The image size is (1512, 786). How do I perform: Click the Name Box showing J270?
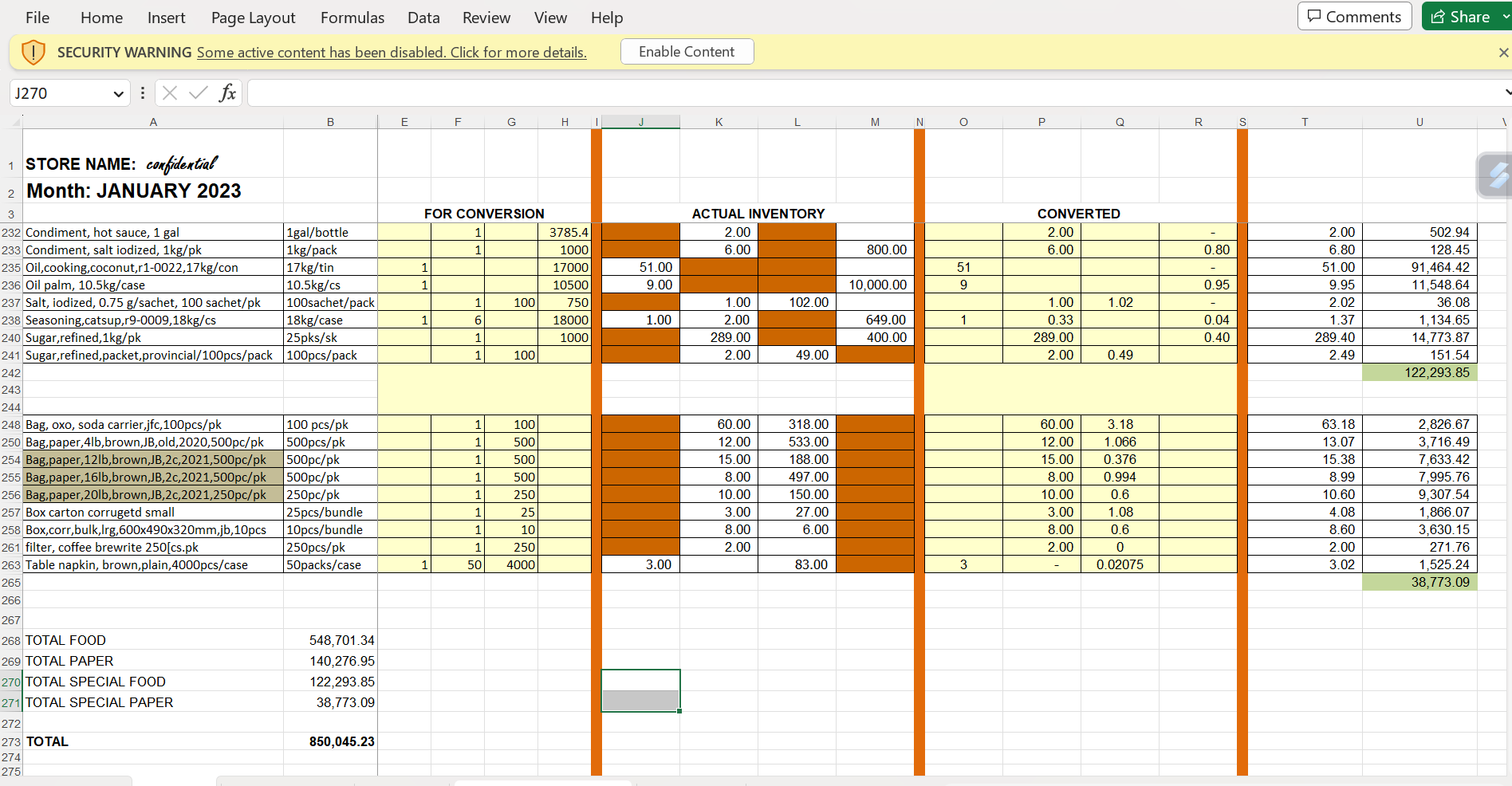click(x=61, y=93)
